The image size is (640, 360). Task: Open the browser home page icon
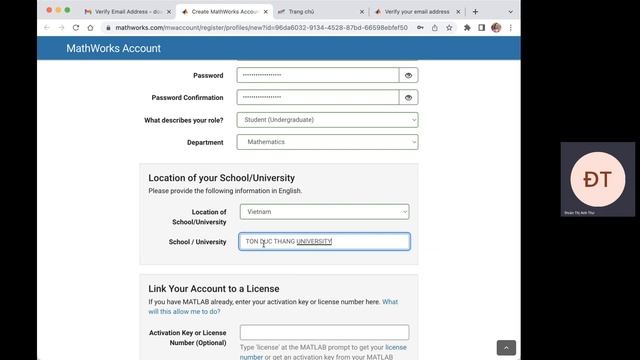90,28
